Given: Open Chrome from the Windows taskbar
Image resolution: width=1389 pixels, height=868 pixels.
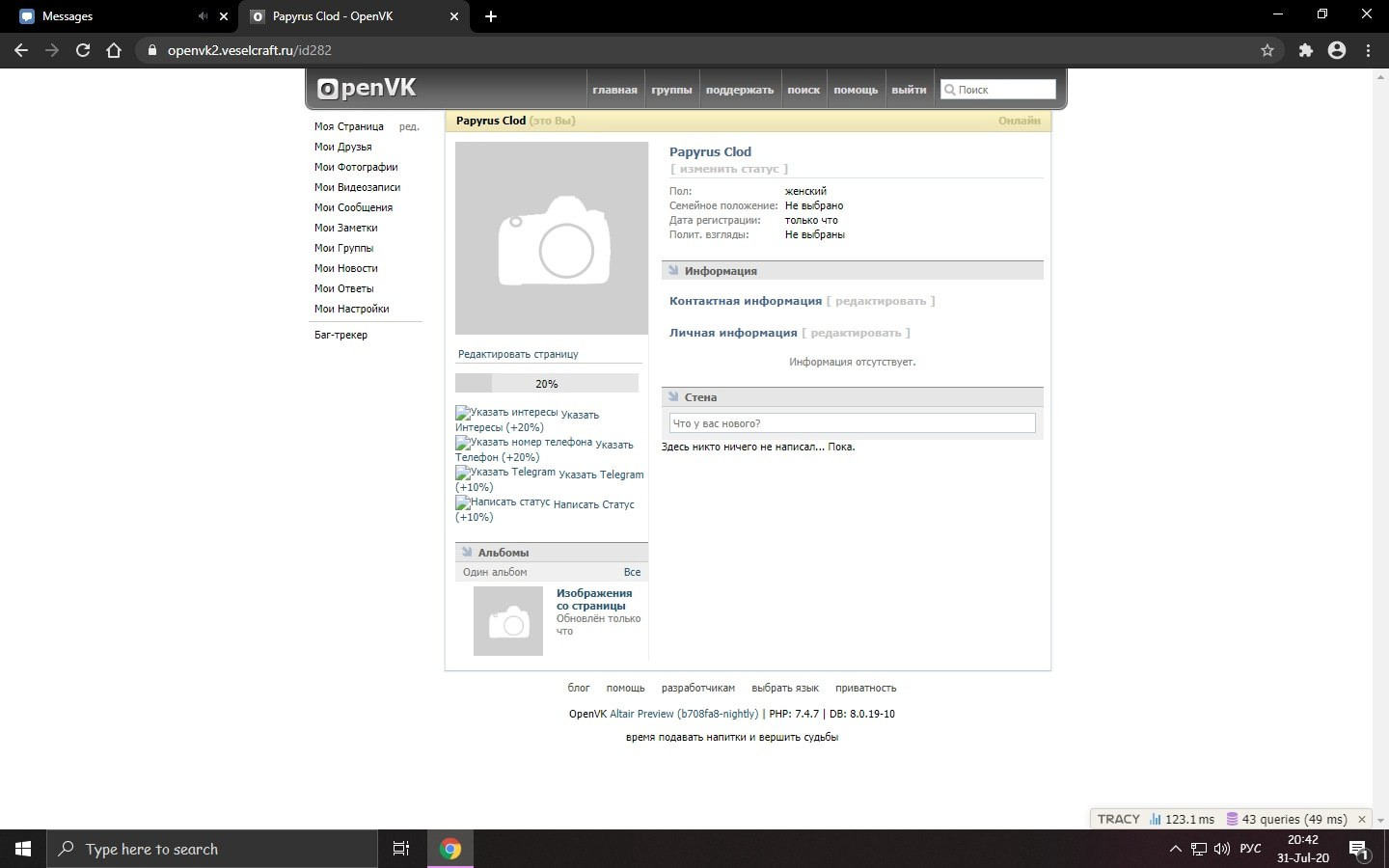Looking at the screenshot, I should (450, 849).
